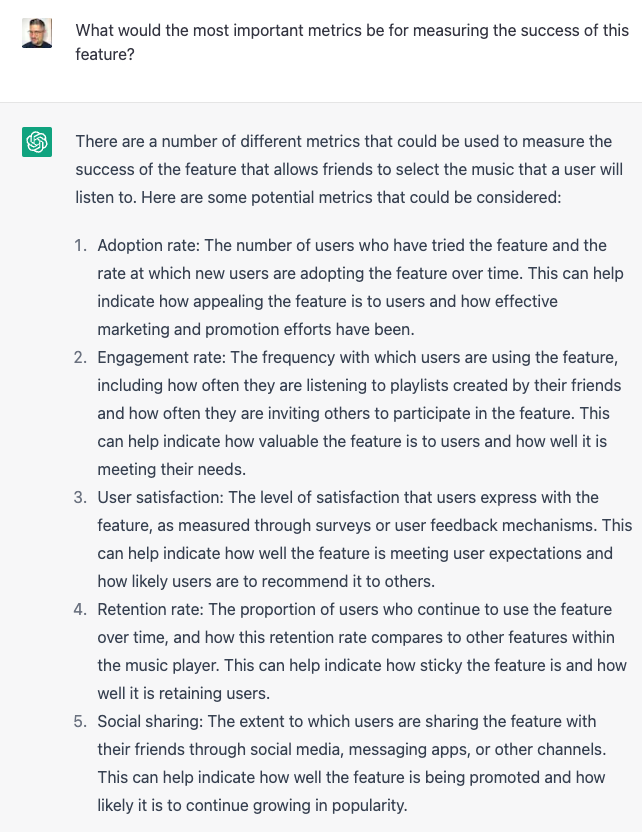Click the word 'feature?' in the user's question
The width and height of the screenshot is (642, 832).
tap(105, 54)
